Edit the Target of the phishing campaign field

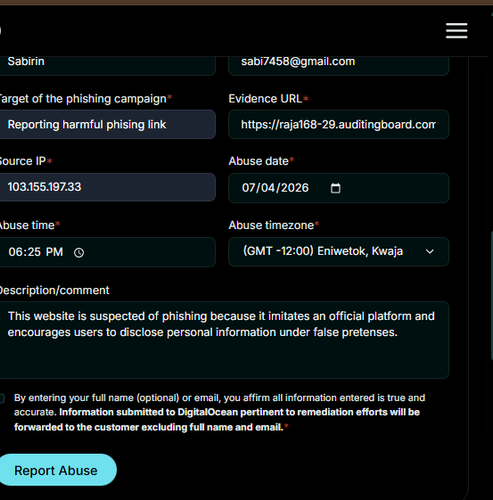coord(107,124)
